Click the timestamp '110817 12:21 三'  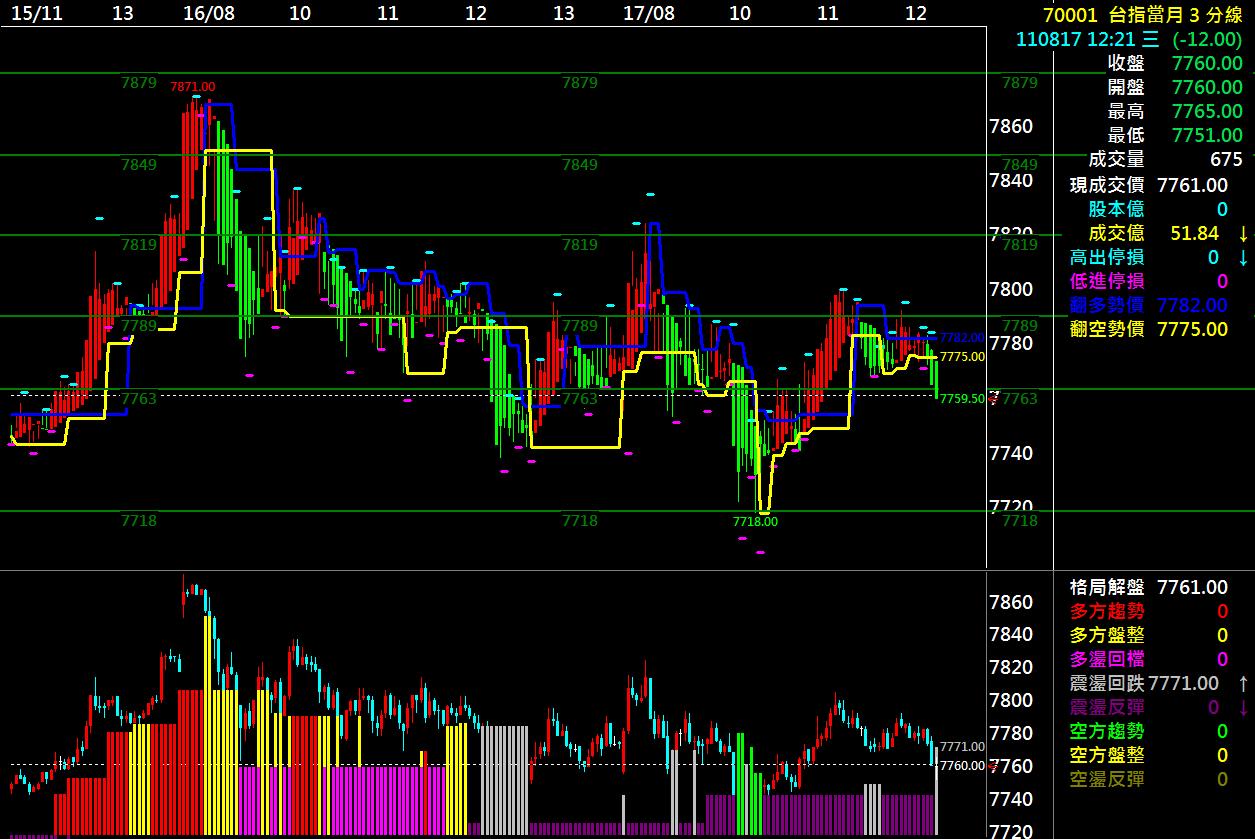1088,39
